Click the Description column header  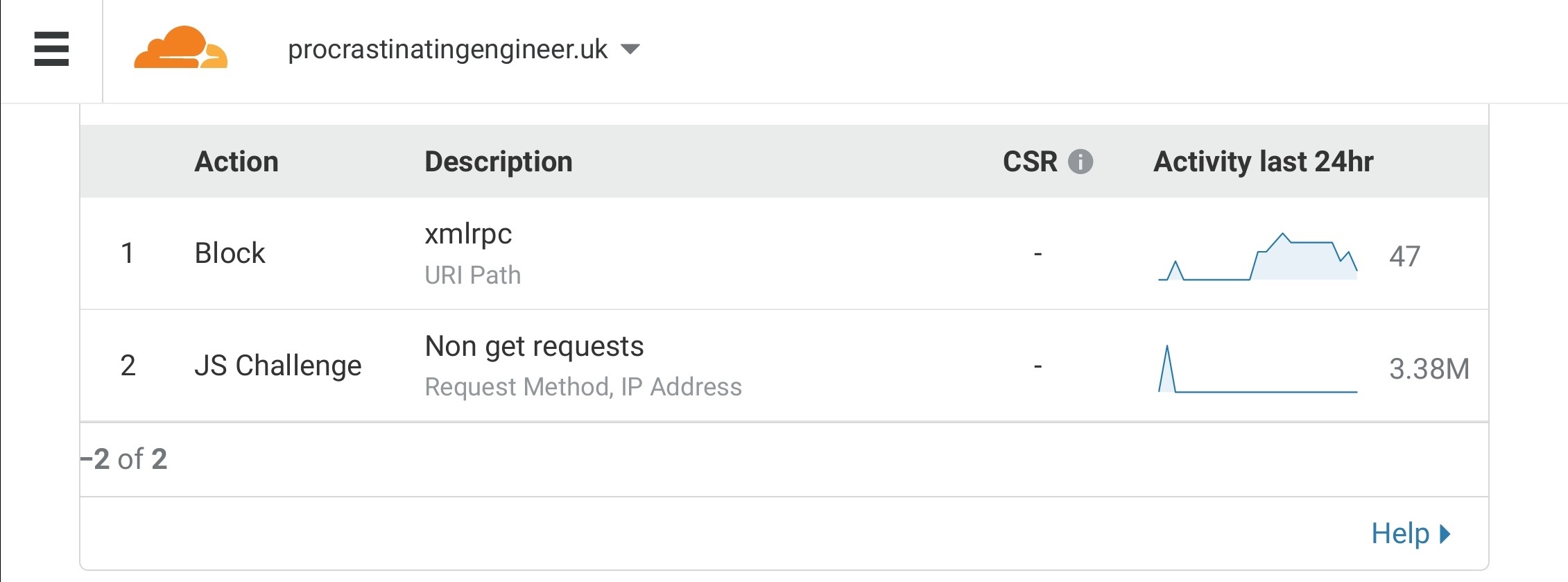(x=498, y=162)
